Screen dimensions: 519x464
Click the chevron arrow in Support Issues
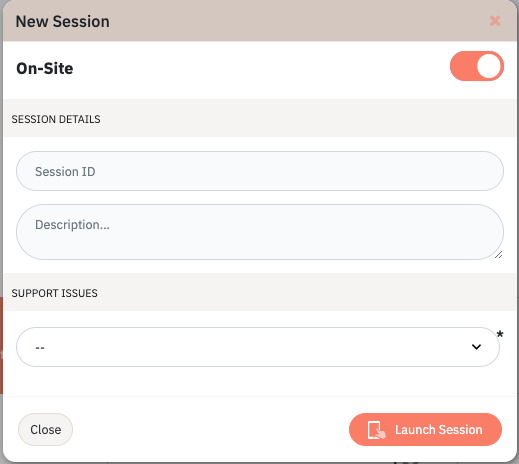point(476,347)
